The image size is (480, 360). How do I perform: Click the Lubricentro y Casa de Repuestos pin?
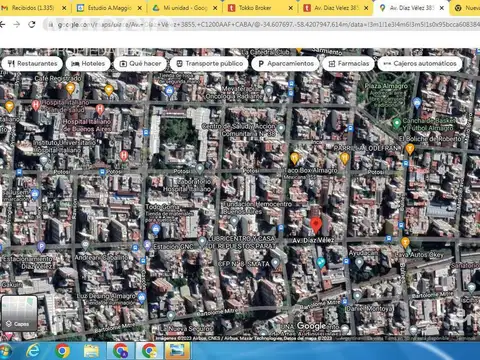(202, 242)
